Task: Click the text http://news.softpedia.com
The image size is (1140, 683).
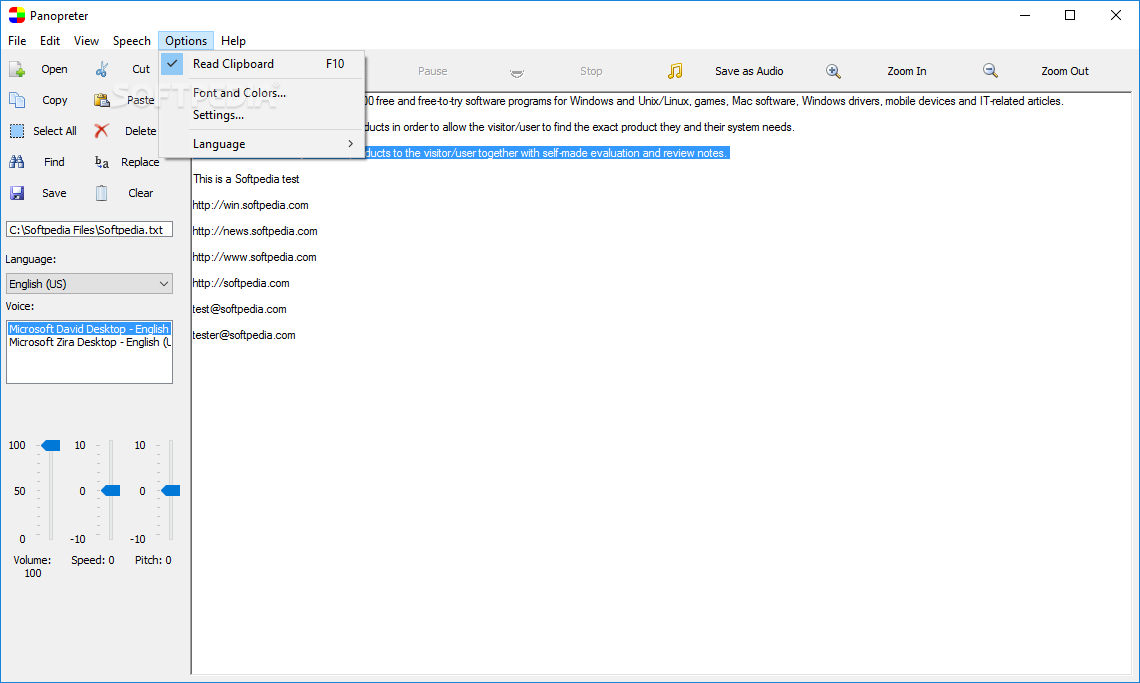Action: click(x=254, y=231)
